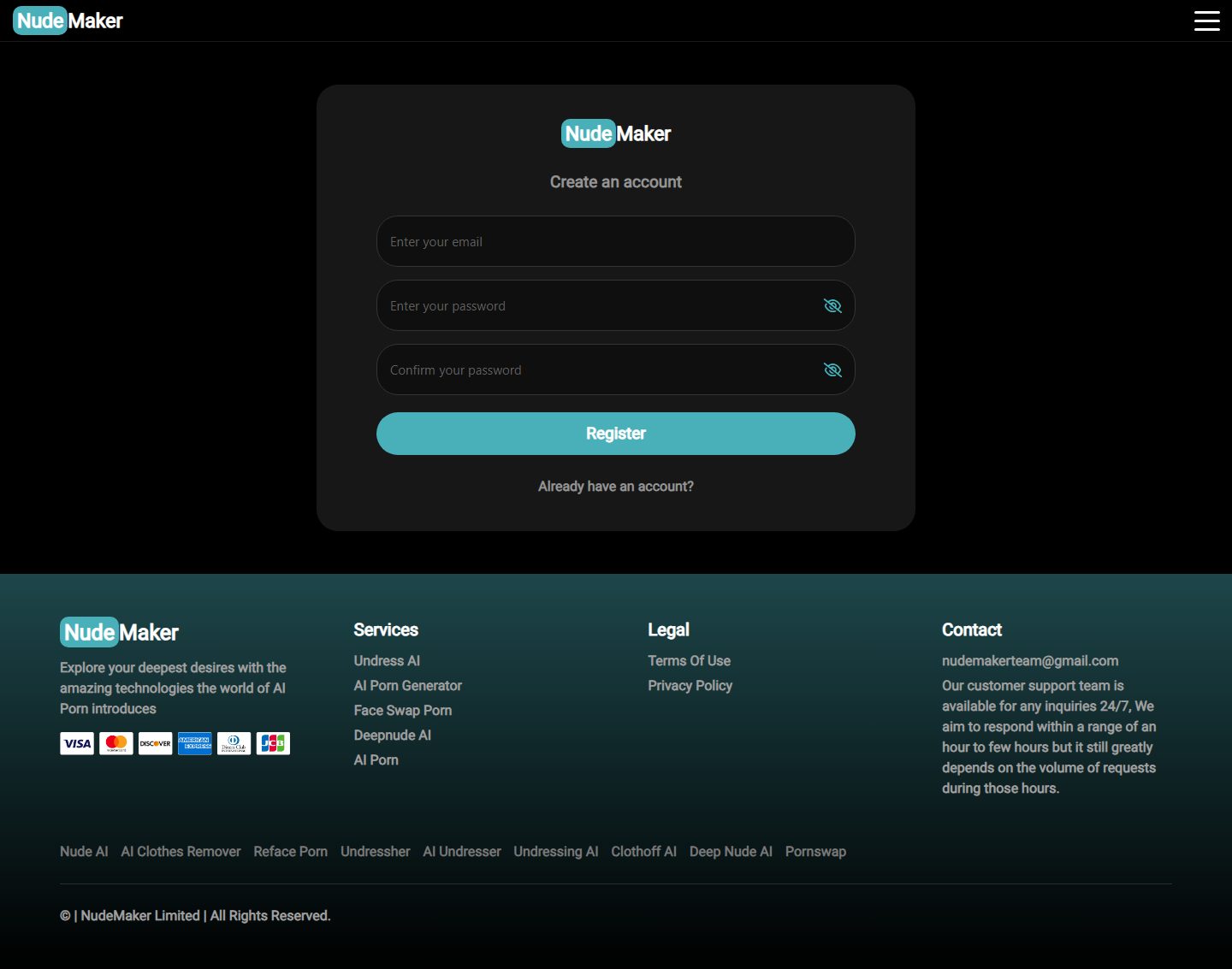Screen dimensions: 1232x969
Task: Click the Discover payment icon
Action: 156,743
